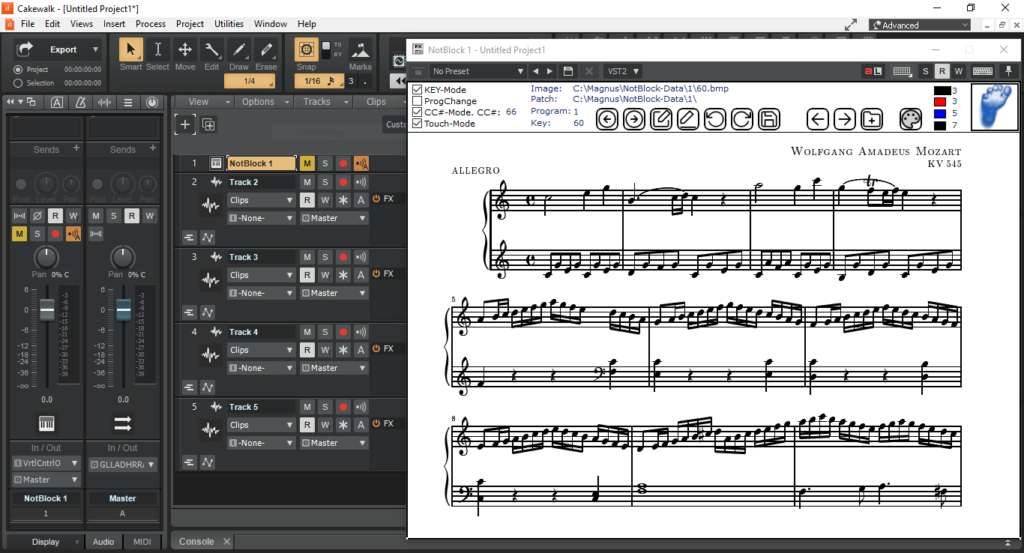Click NotBlock square right arrow icon
Viewport: 1024px width, 553px height.
844,119
